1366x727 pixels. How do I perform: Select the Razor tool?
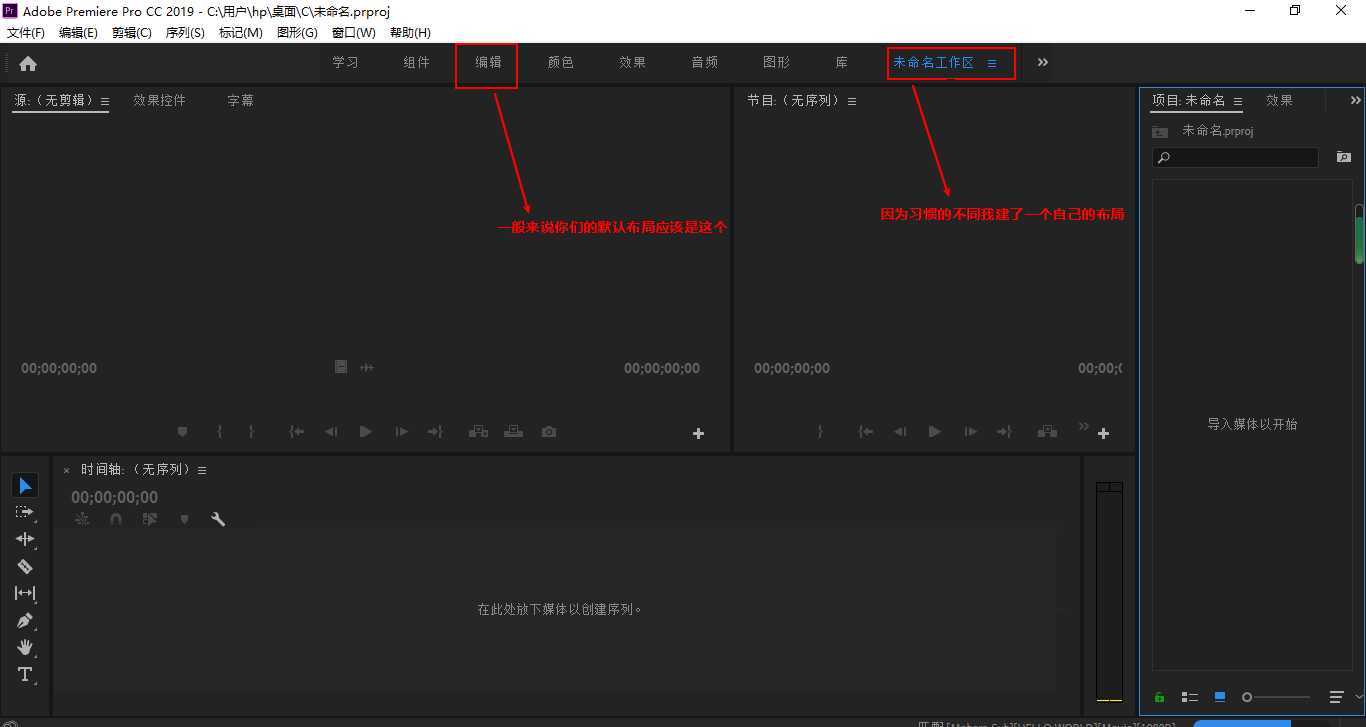[25, 566]
